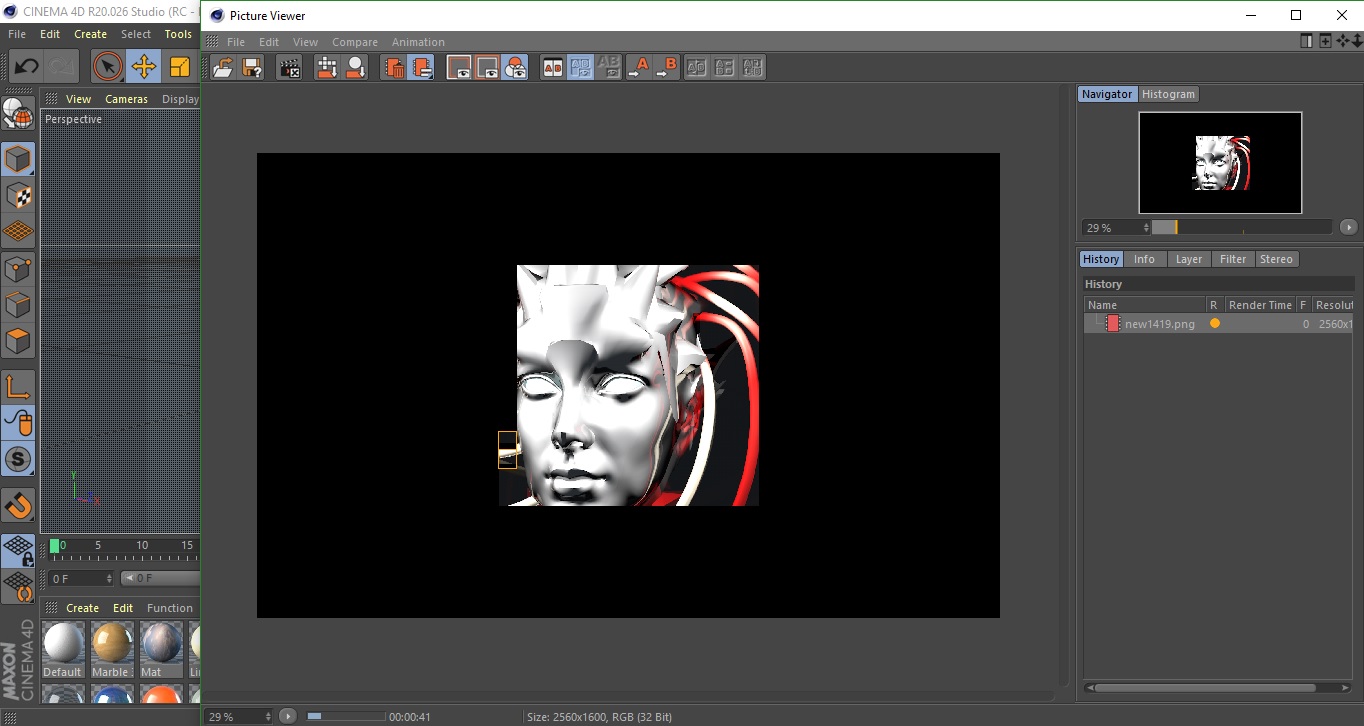
Task: Click the navigator 29 % zoom spinner arrows
Action: pos(1146,228)
